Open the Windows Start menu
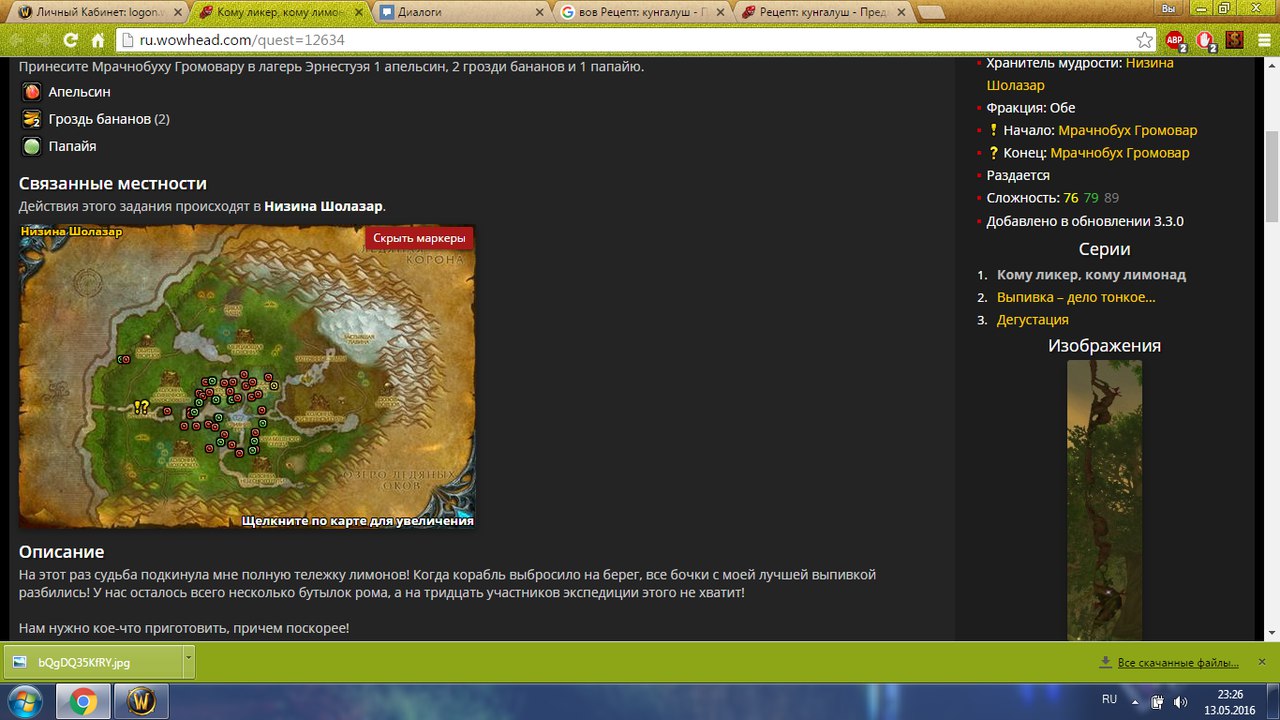Image resolution: width=1280 pixels, height=720 pixels. [24, 701]
